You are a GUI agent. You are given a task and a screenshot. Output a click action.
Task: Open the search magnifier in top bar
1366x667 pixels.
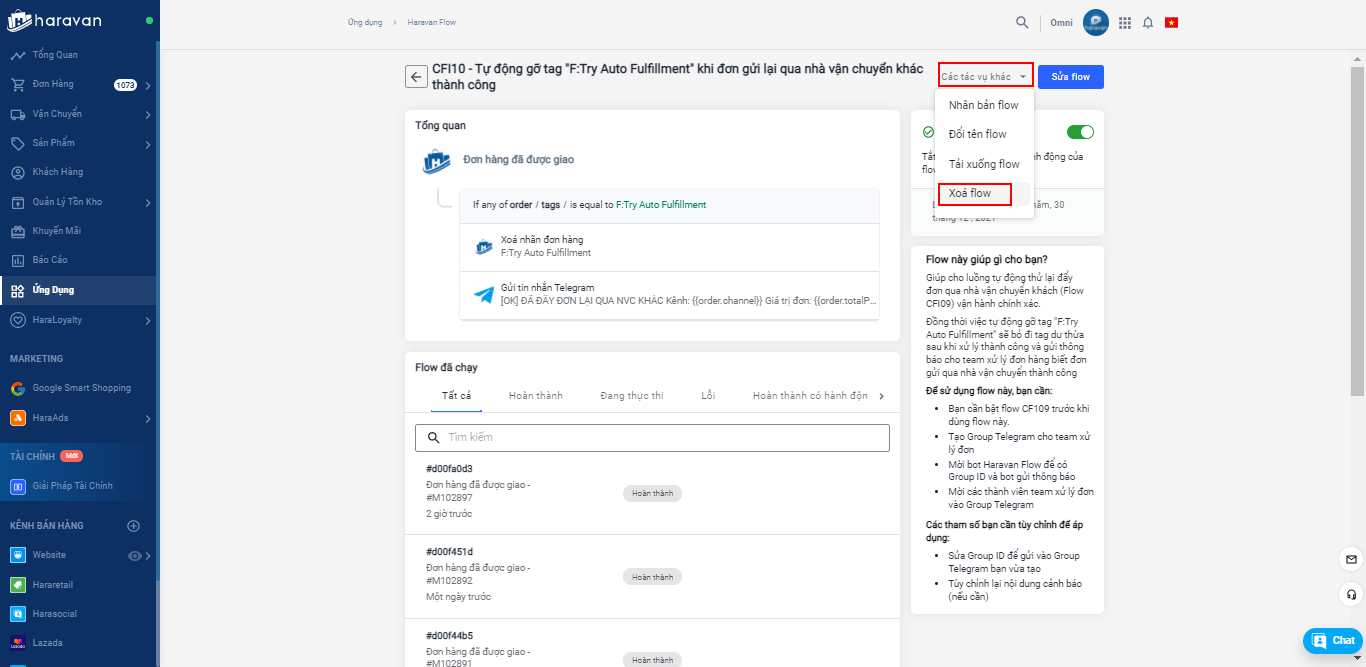click(x=1021, y=22)
